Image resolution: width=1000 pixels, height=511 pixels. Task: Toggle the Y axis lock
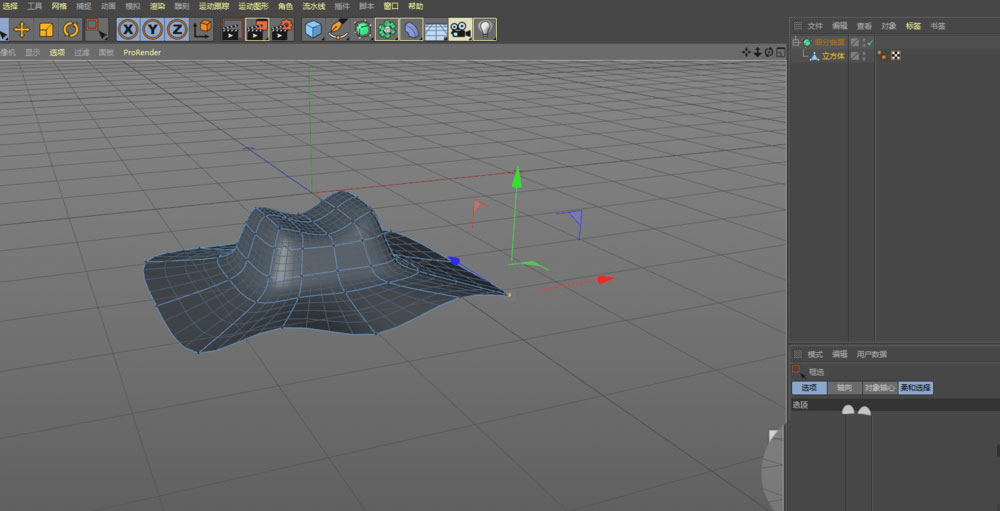coord(153,29)
